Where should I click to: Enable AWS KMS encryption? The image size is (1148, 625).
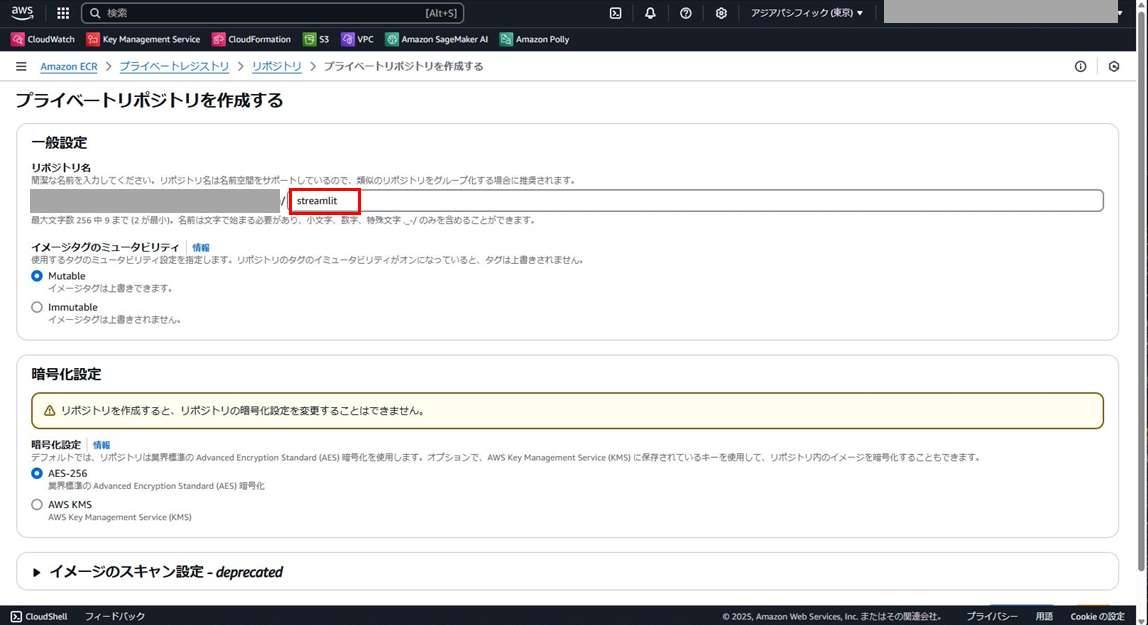[36, 504]
